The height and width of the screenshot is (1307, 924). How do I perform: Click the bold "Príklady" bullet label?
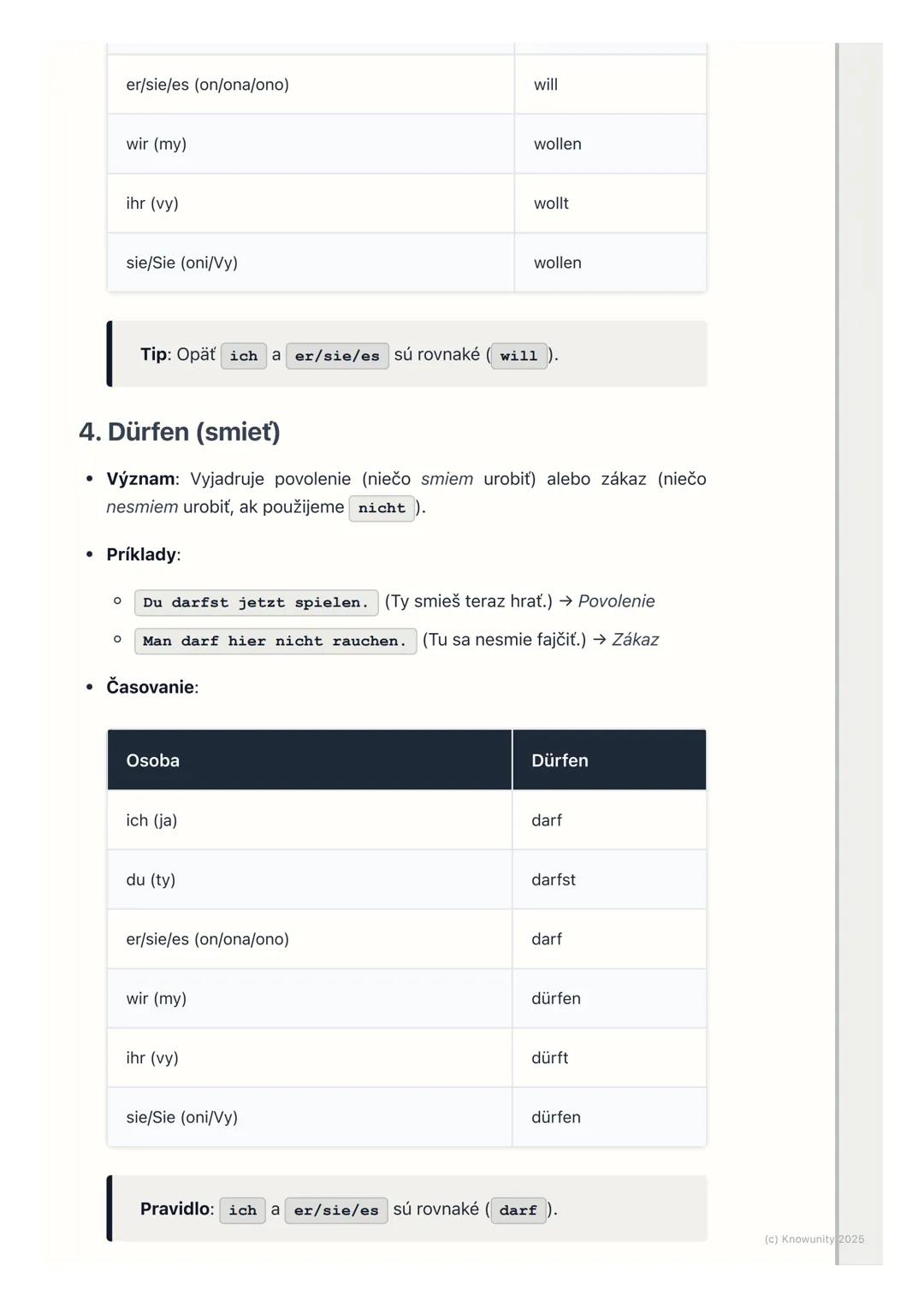[x=143, y=554]
